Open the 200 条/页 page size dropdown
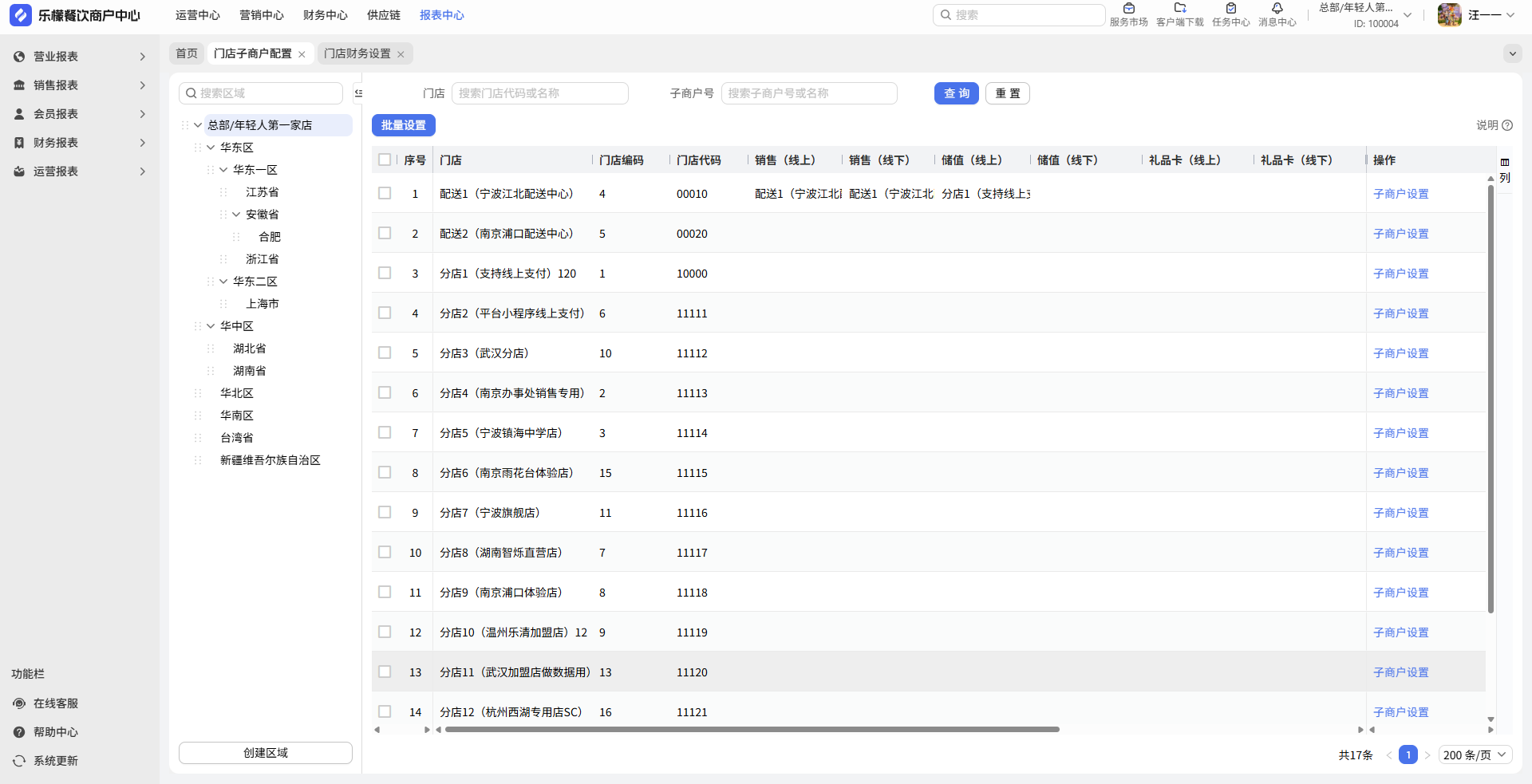The image size is (1532, 784). 1475,755
